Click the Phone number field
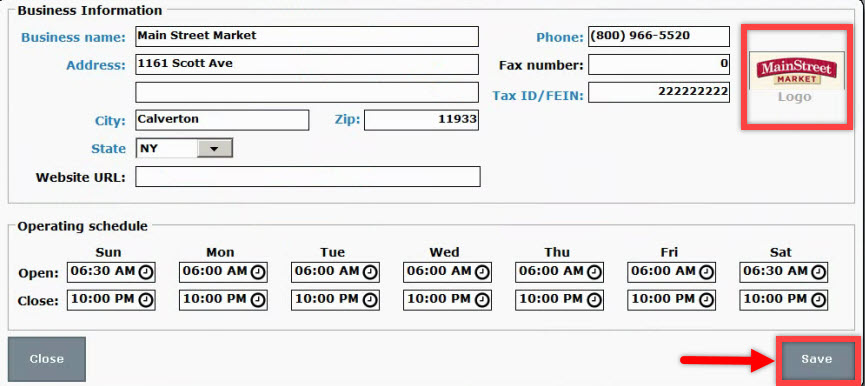 (x=659, y=36)
